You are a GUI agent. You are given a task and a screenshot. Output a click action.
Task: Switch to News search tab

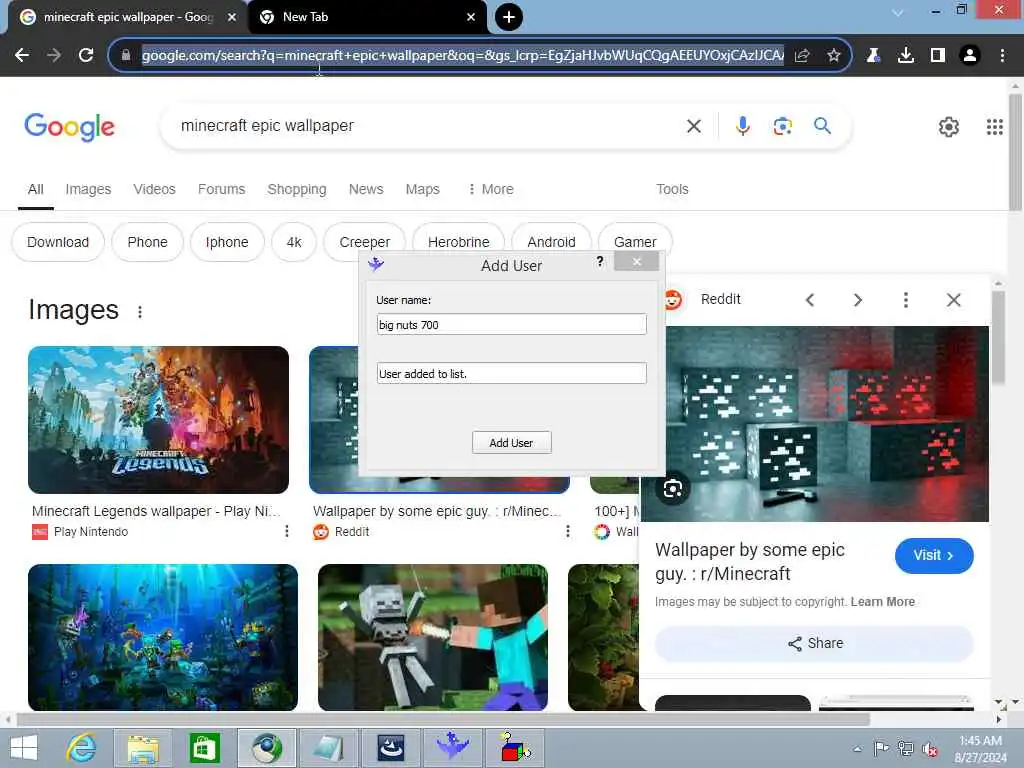click(x=366, y=189)
